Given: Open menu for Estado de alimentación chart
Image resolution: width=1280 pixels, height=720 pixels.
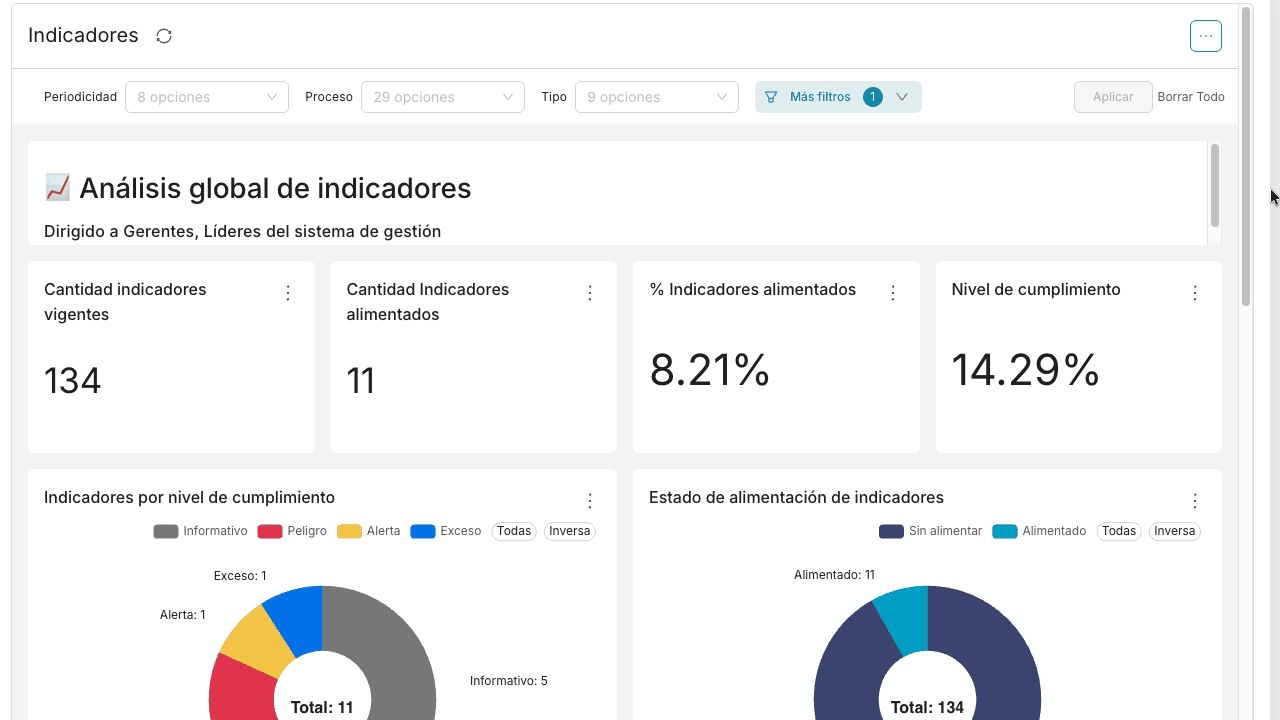Looking at the screenshot, I should [1195, 501].
